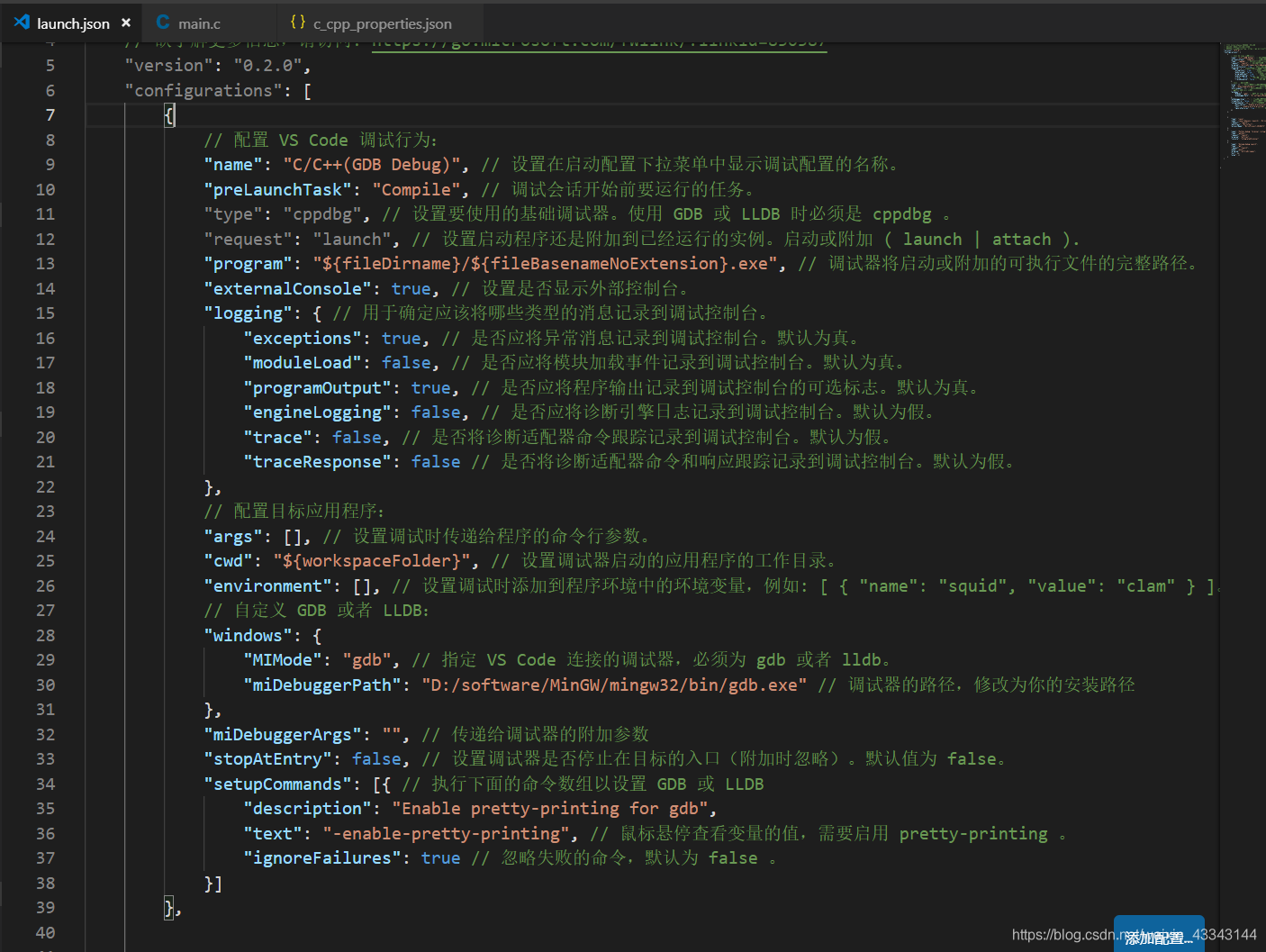Click the "moduleLoad" key
This screenshot has width=1266, height=952.
click(x=303, y=363)
